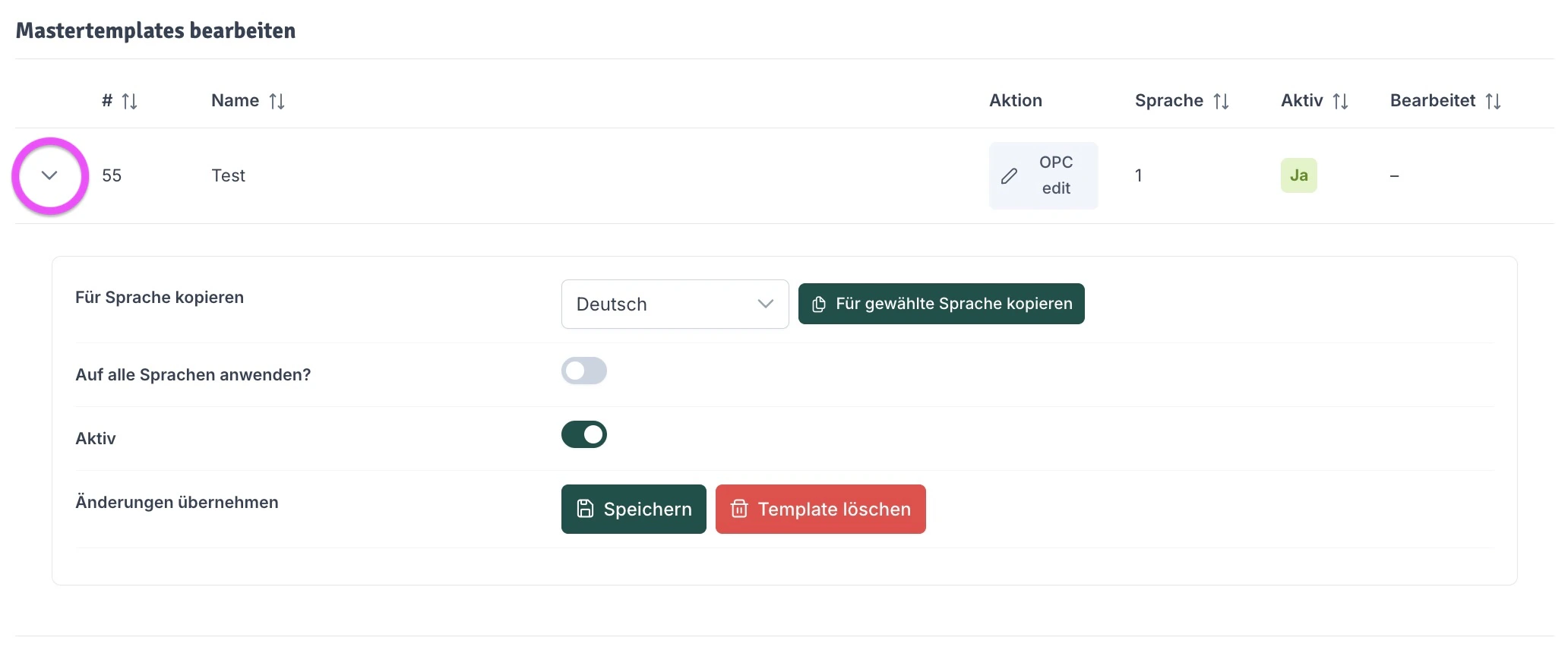Click the trash icon inside Template löschen

[x=741, y=510]
